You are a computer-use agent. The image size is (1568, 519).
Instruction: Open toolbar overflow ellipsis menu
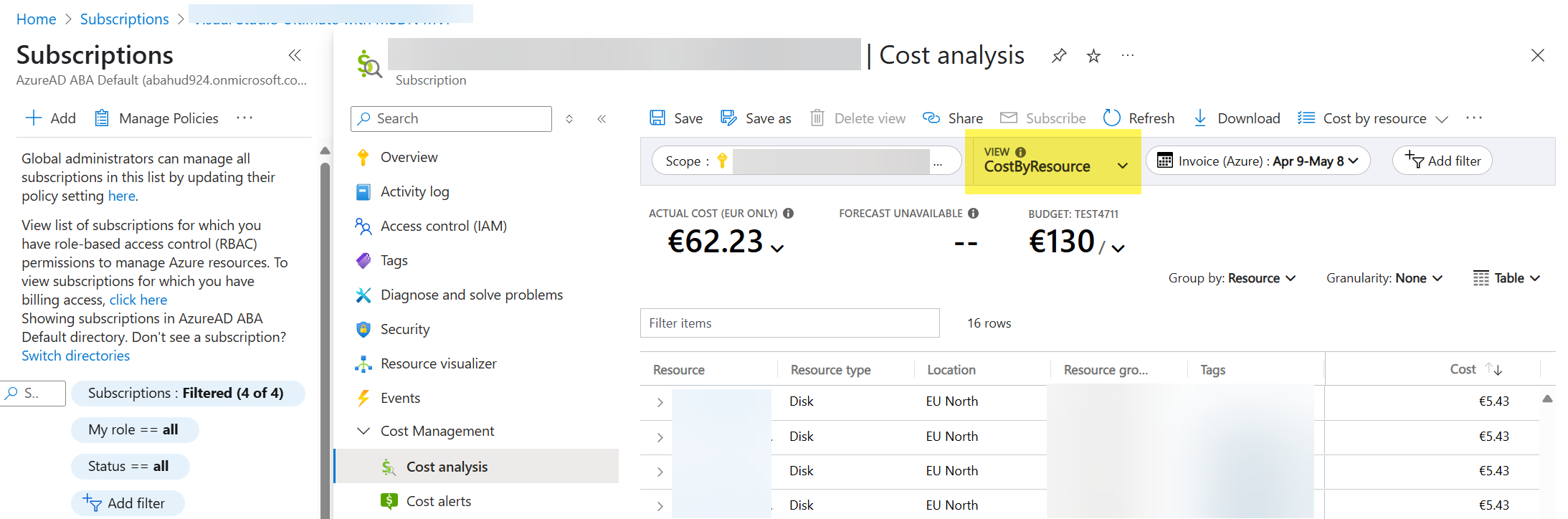pyautogui.click(x=1474, y=118)
